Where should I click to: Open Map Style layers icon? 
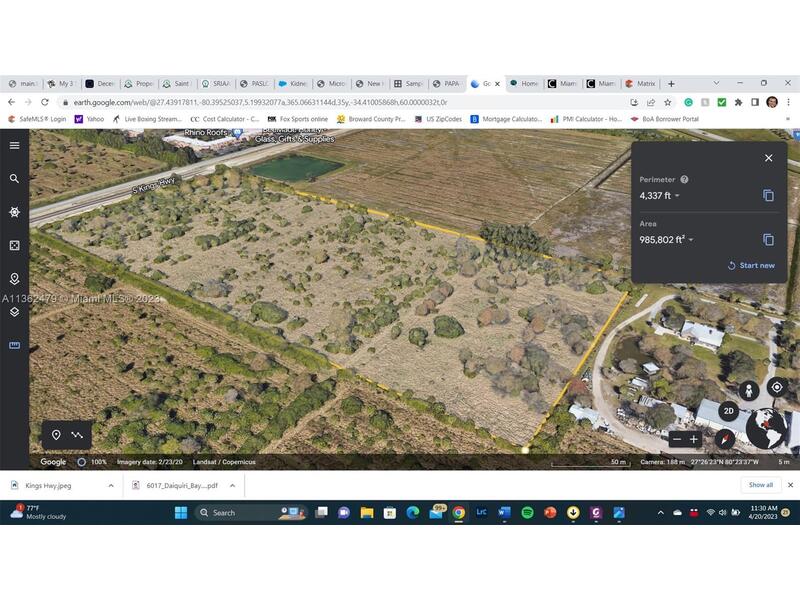pos(14,312)
